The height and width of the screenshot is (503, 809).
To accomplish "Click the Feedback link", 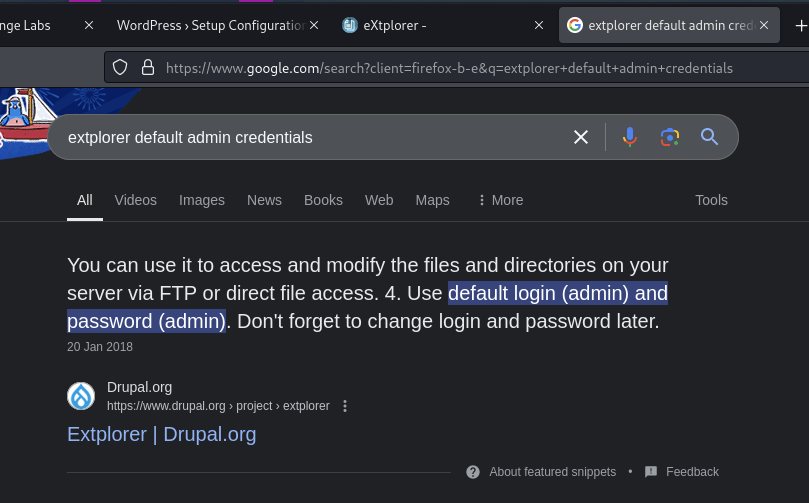I will [x=692, y=472].
